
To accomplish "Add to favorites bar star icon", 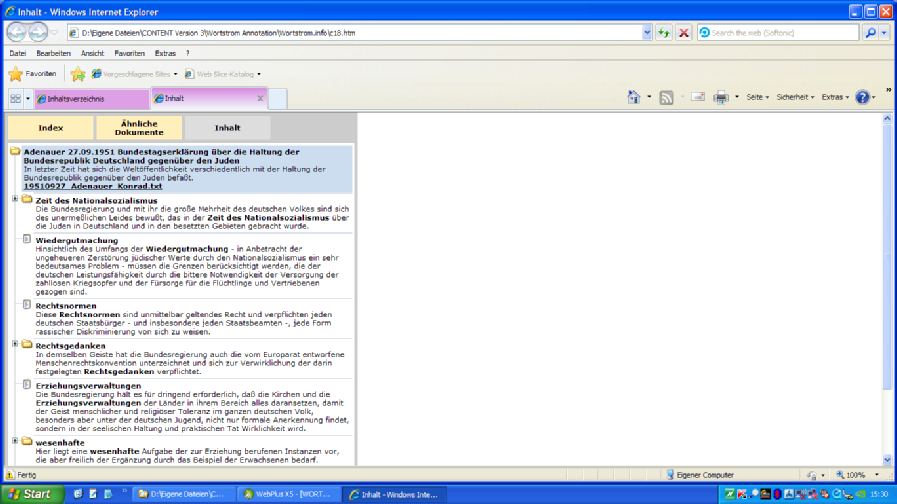I will (x=78, y=74).
